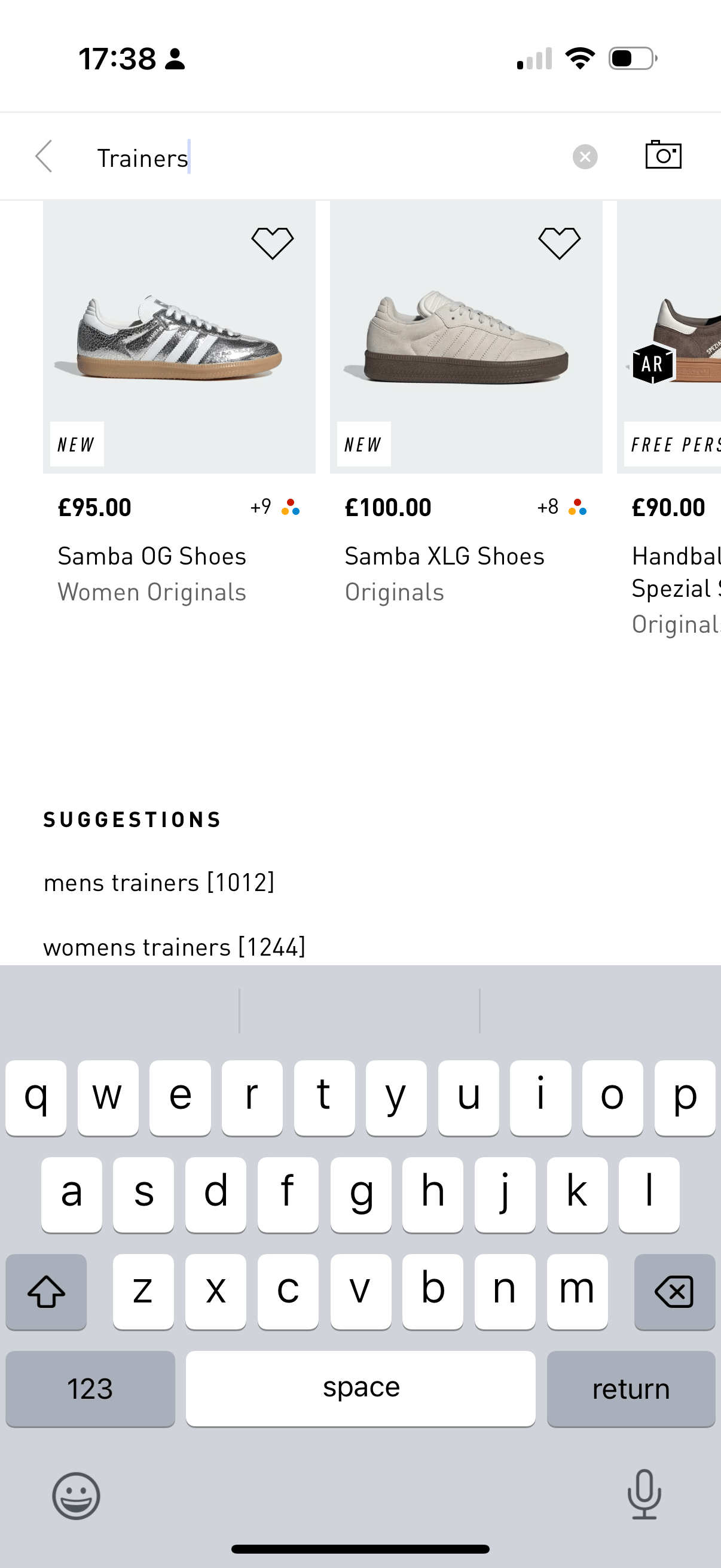Open the NEW badge on Samba OG Shoes
This screenshot has height=1568, width=721.
pyautogui.click(x=76, y=444)
